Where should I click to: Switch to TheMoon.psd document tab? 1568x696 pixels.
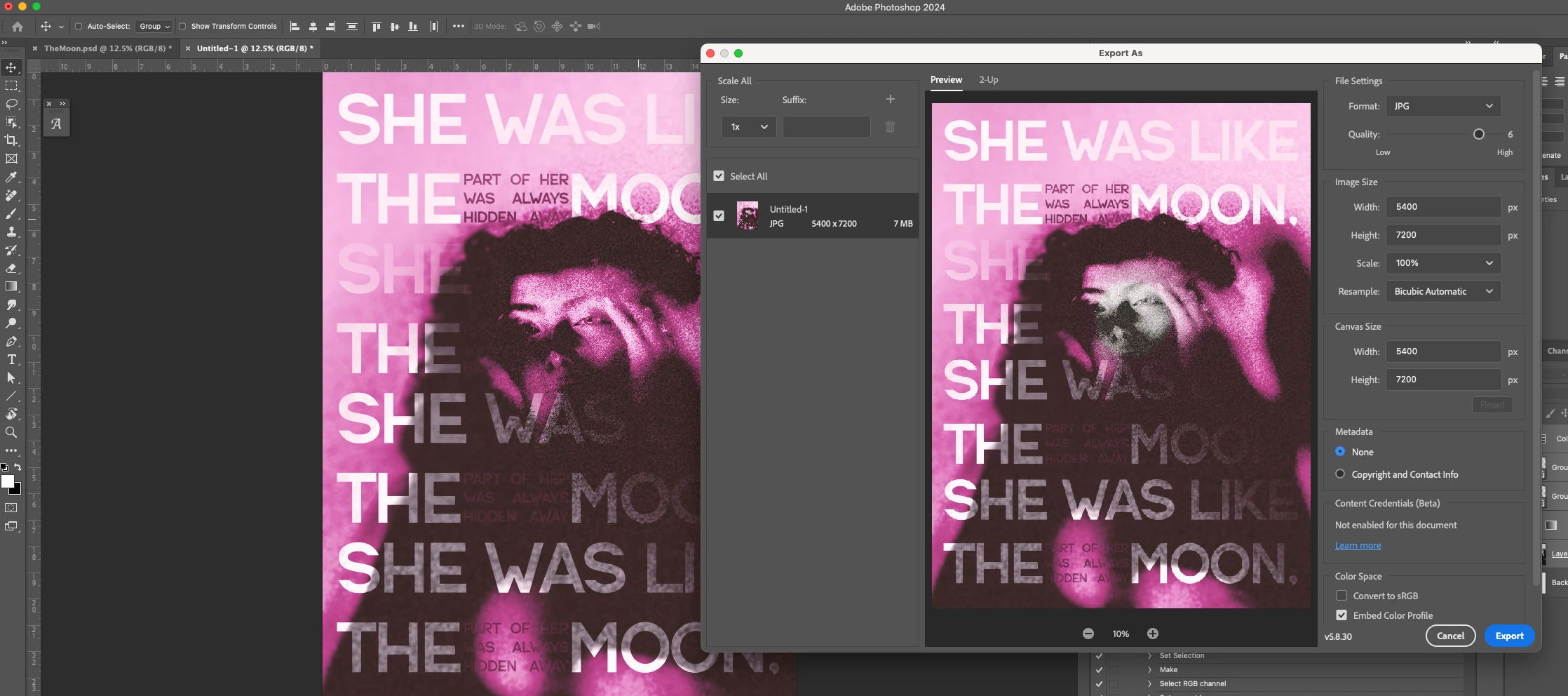click(107, 48)
